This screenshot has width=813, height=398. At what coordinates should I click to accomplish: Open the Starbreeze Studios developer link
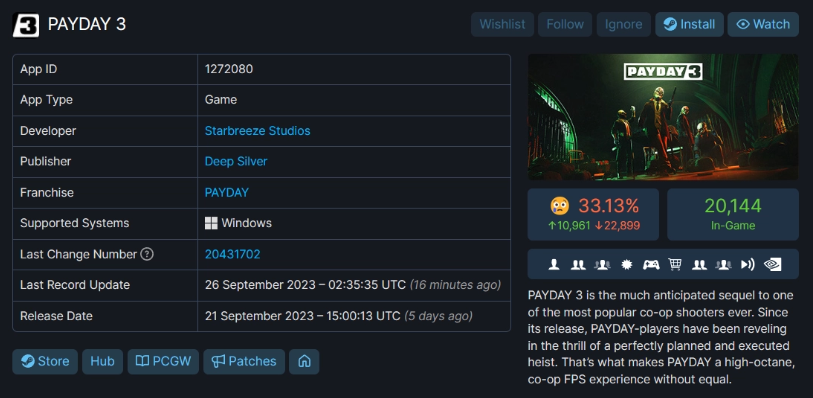[x=257, y=131]
